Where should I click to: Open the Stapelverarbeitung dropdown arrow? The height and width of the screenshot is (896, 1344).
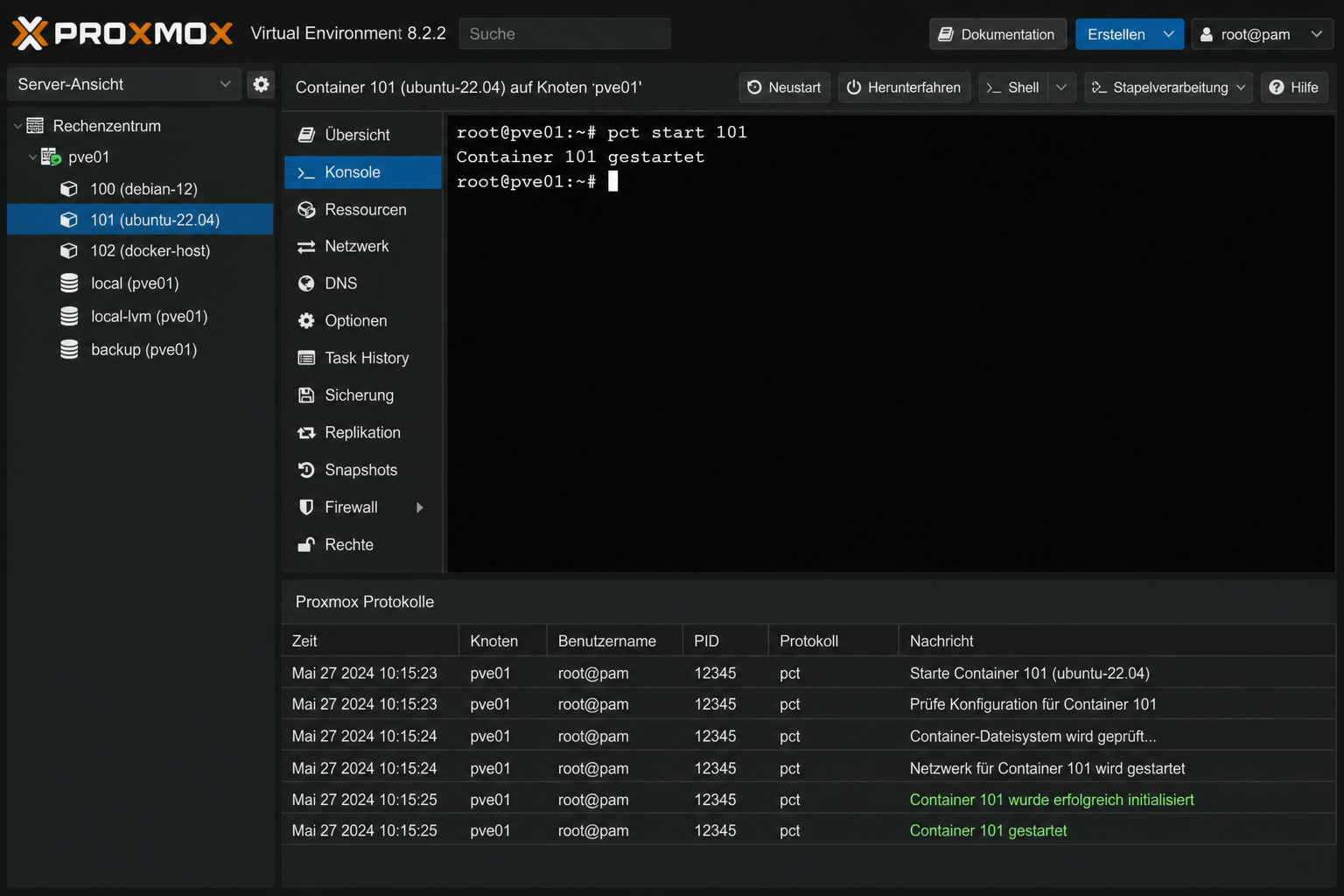(x=1241, y=87)
